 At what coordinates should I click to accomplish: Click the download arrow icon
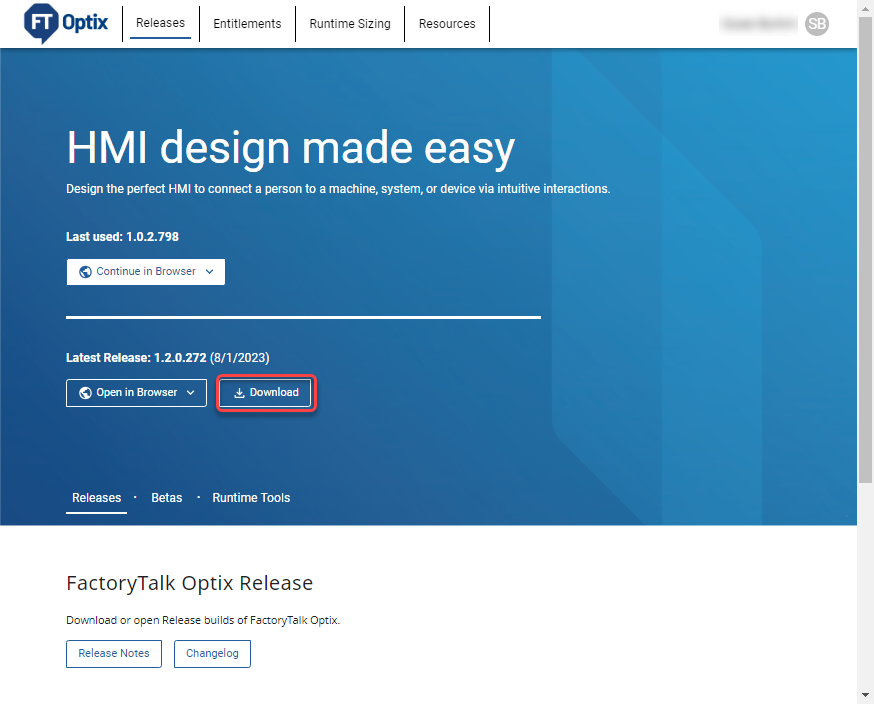239,393
